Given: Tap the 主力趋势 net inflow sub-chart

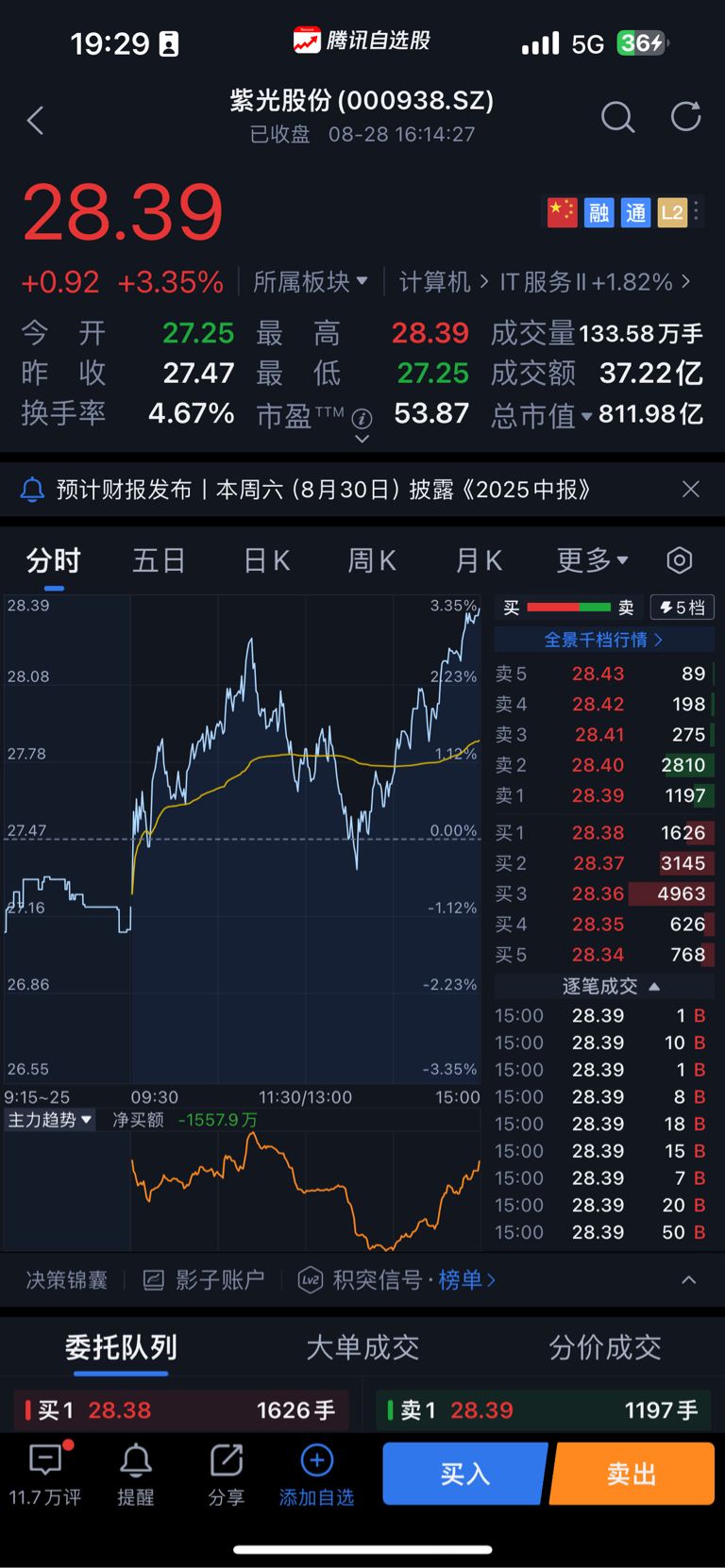Looking at the screenshot, I should coord(243,1191).
